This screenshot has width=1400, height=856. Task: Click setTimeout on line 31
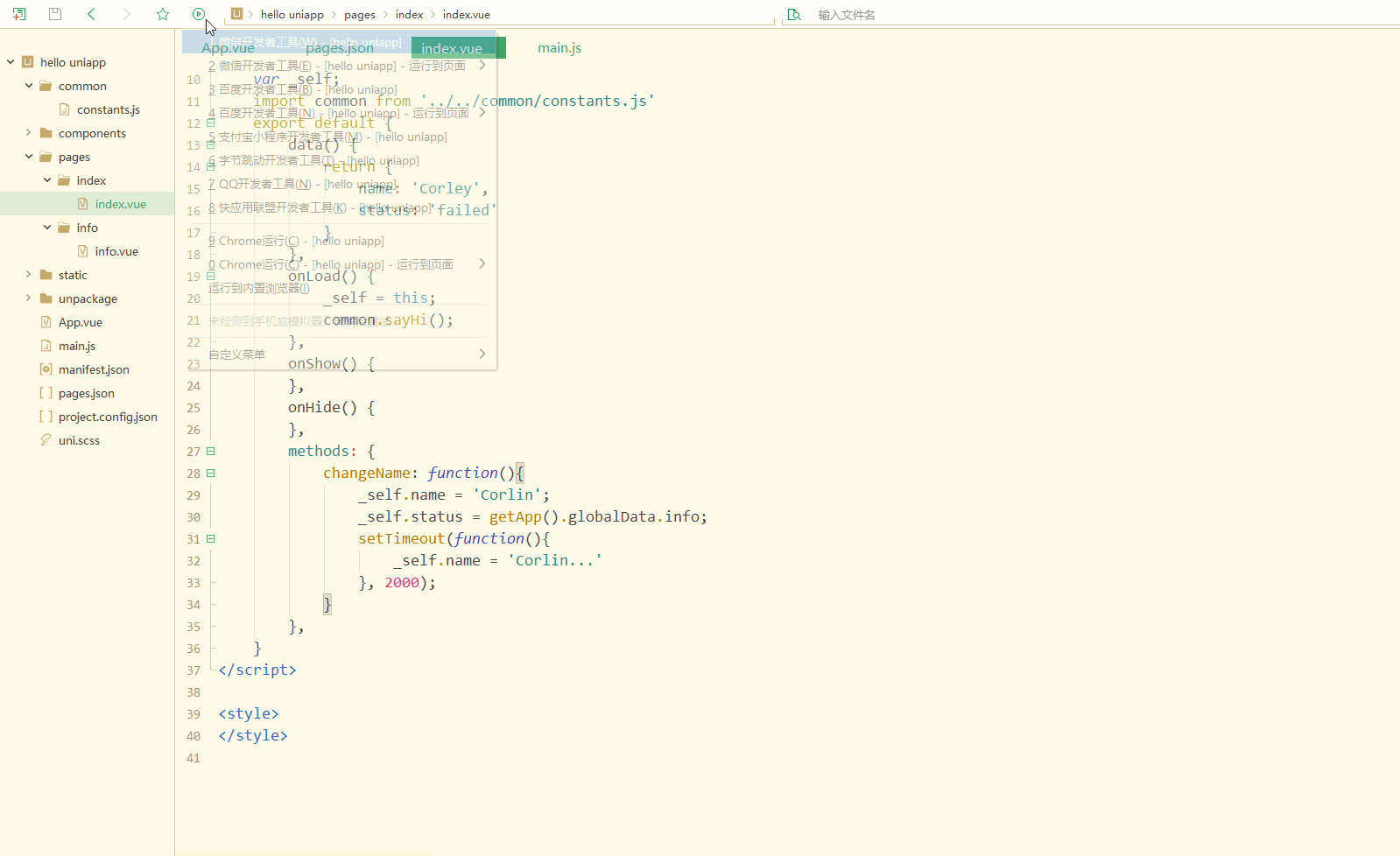[402, 539]
